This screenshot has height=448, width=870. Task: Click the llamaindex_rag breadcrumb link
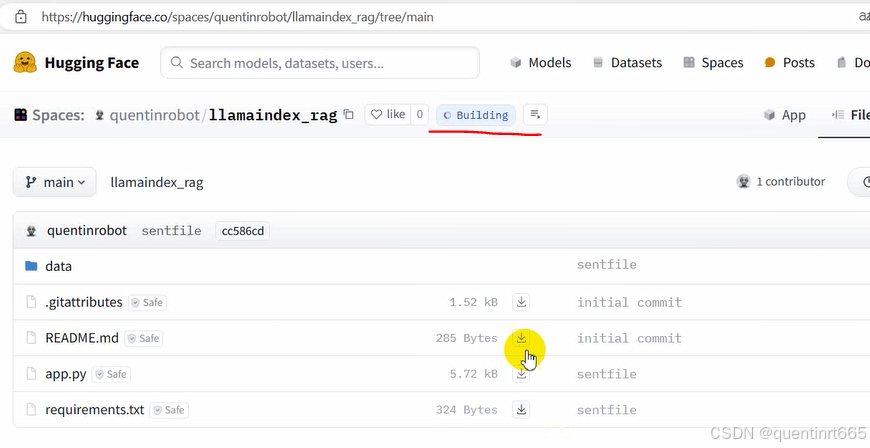click(157, 182)
